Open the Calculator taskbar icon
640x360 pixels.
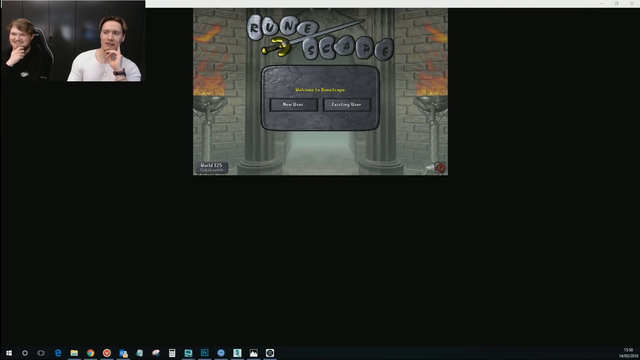pos(172,353)
